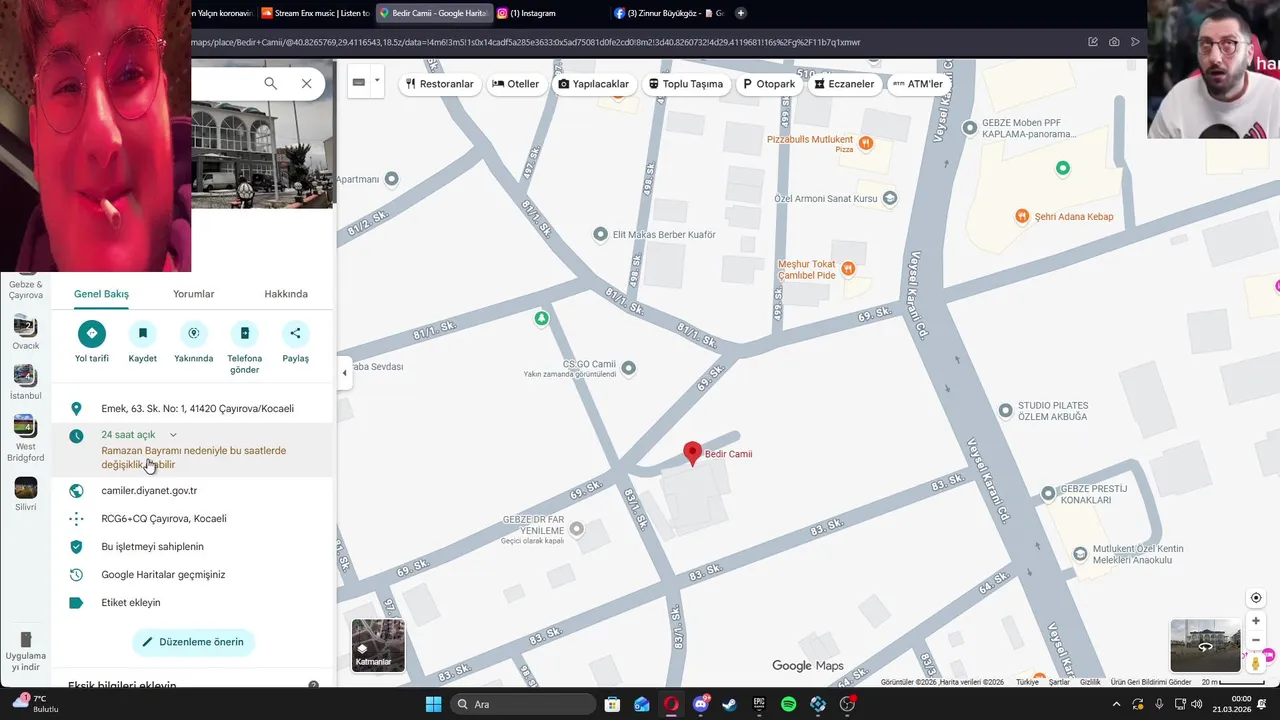
Task: Click the Windows Start button
Action: click(x=433, y=704)
